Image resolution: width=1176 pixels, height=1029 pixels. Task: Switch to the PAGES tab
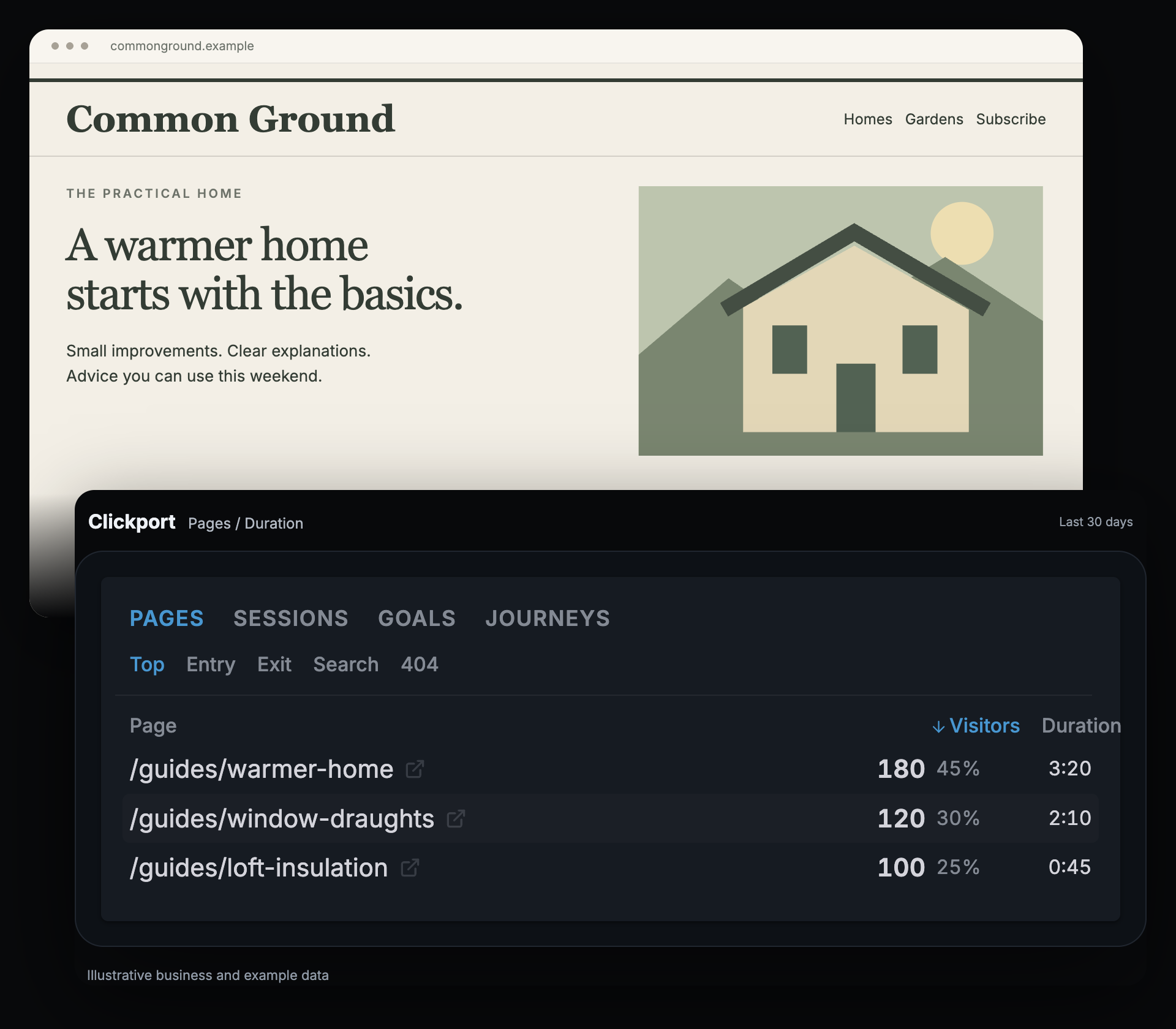click(x=167, y=618)
